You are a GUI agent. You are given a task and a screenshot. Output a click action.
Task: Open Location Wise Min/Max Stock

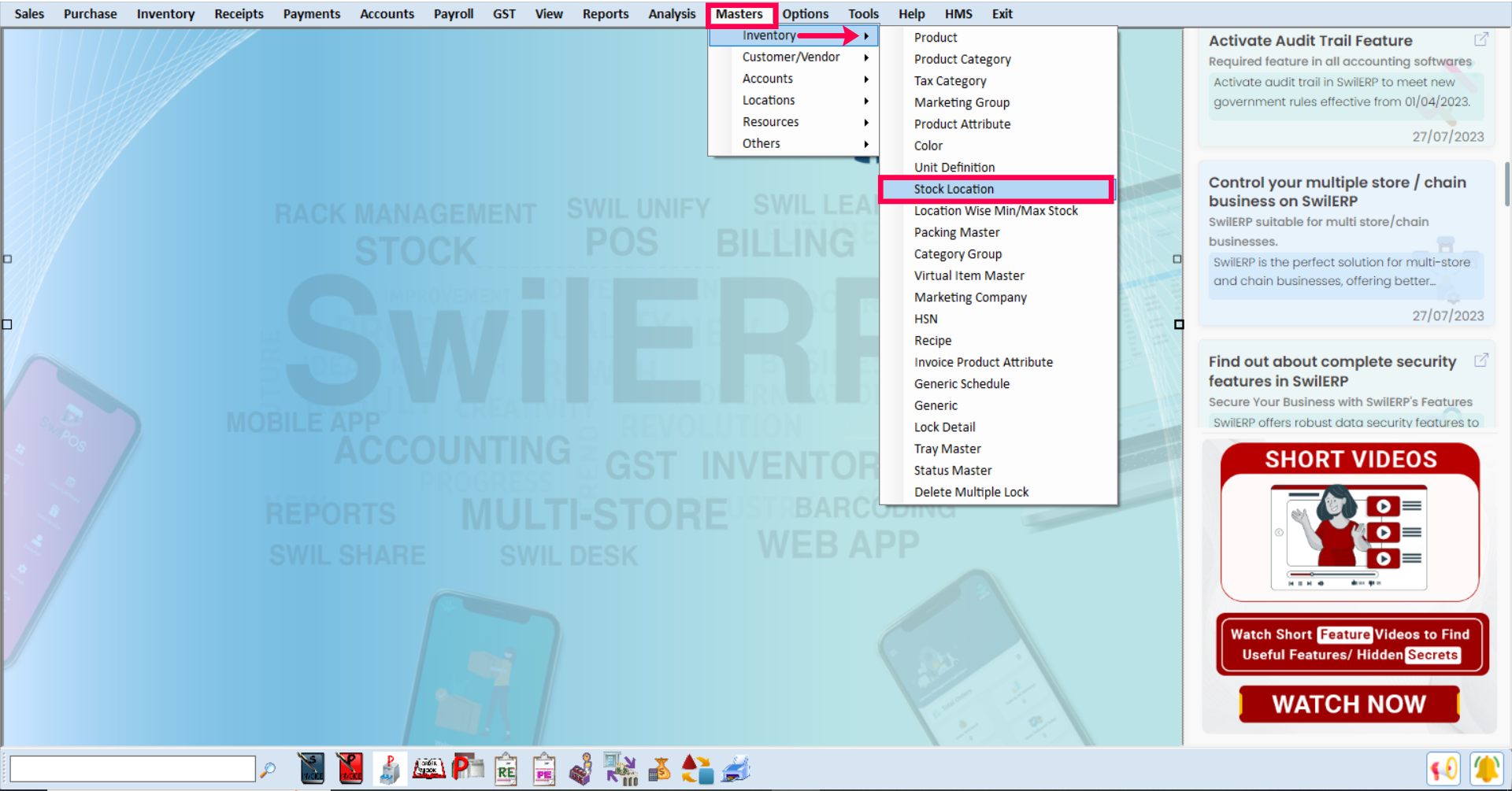(999, 211)
